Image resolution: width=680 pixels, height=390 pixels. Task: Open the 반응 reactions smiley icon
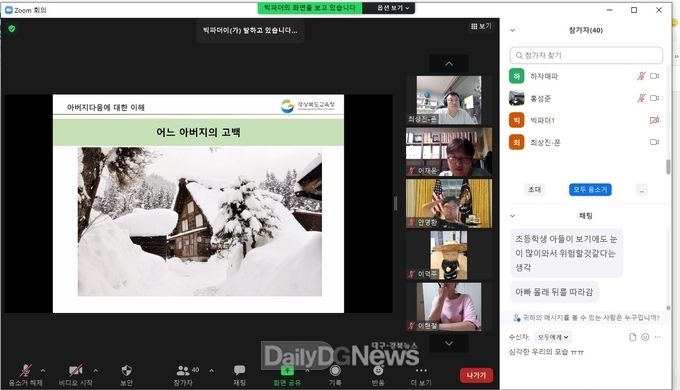378,370
